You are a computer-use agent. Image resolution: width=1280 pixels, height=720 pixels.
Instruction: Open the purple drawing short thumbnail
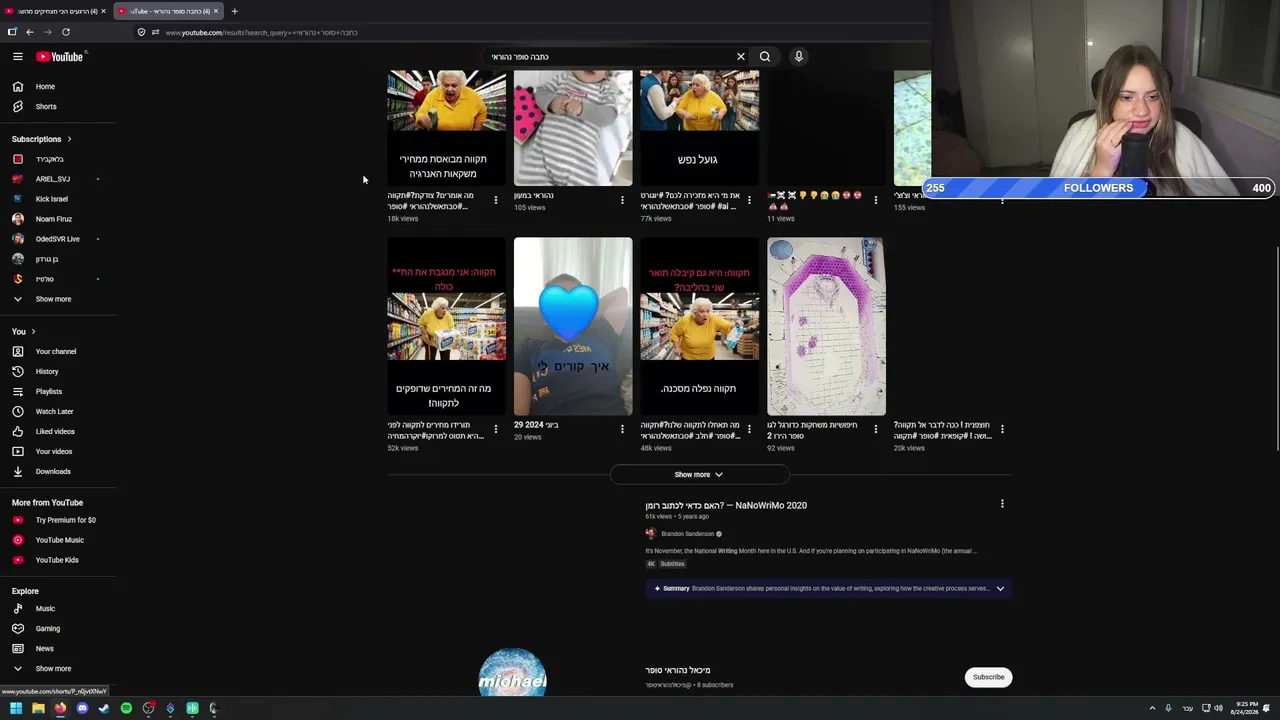click(x=826, y=326)
